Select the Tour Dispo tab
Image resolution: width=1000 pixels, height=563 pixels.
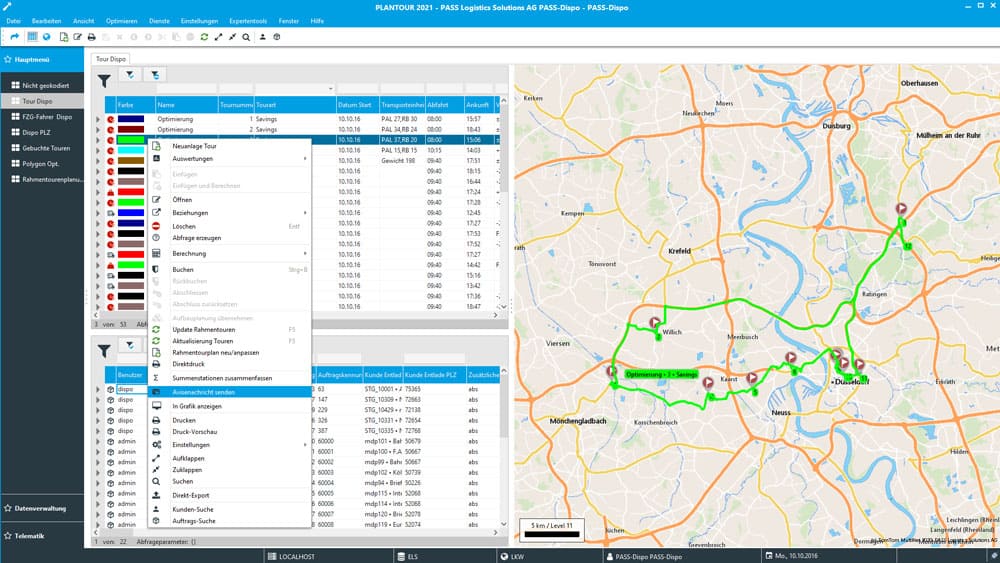pyautogui.click(x=111, y=59)
